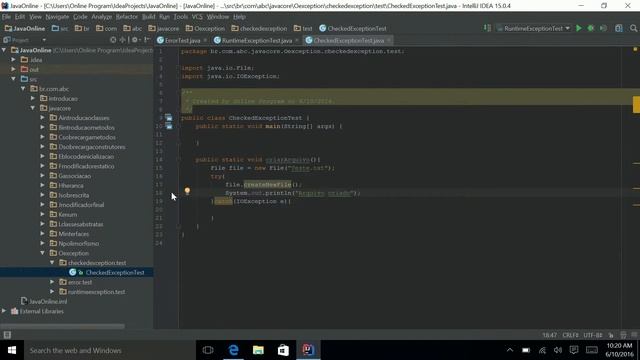Click the inspection status indicator above the scrollbar
This screenshot has width=640, height=360.
click(635, 50)
